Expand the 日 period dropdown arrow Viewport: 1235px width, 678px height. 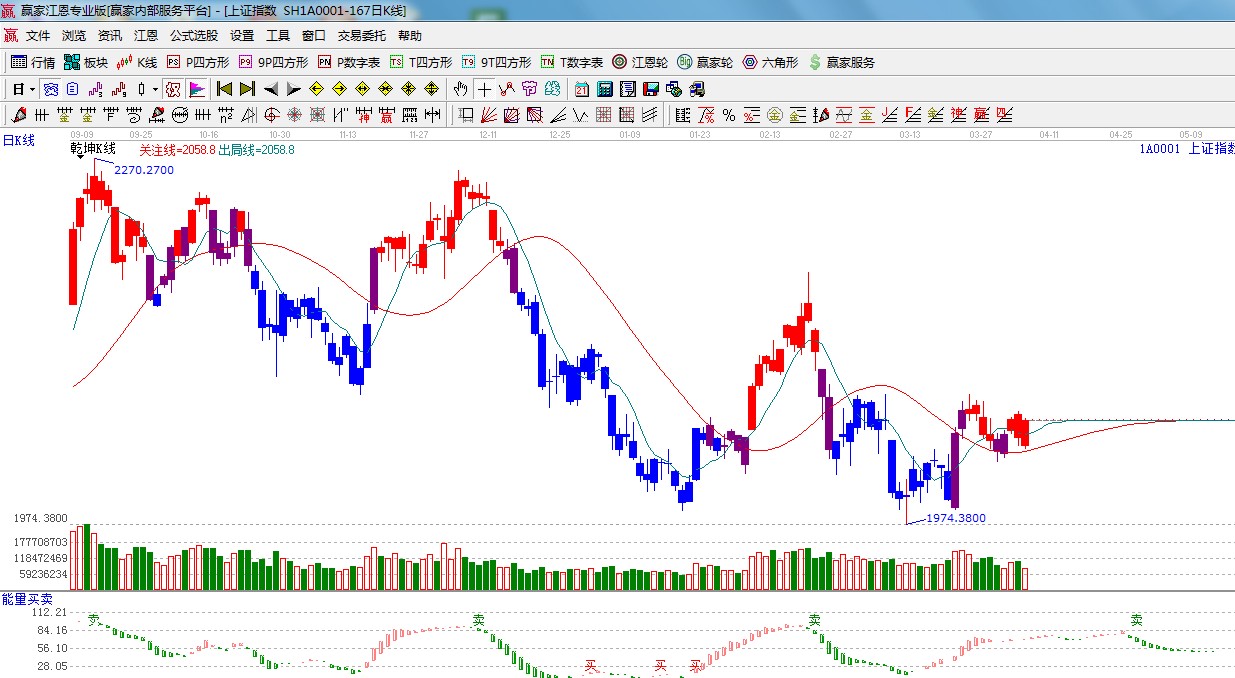click(x=32, y=89)
